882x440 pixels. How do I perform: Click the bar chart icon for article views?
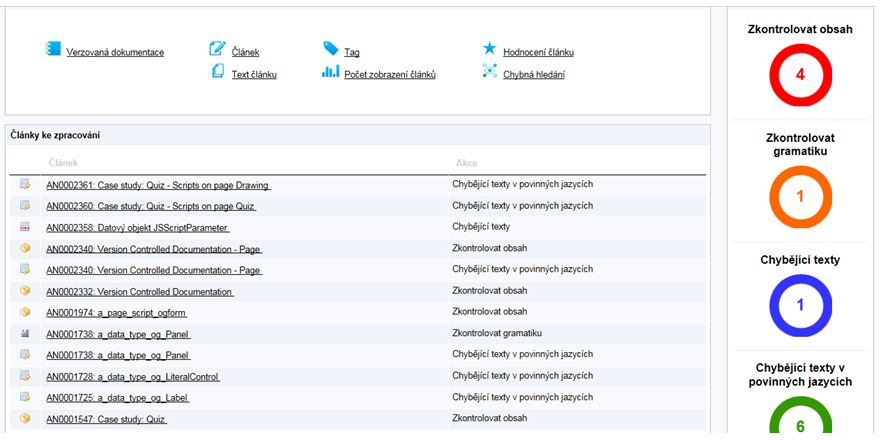330,72
